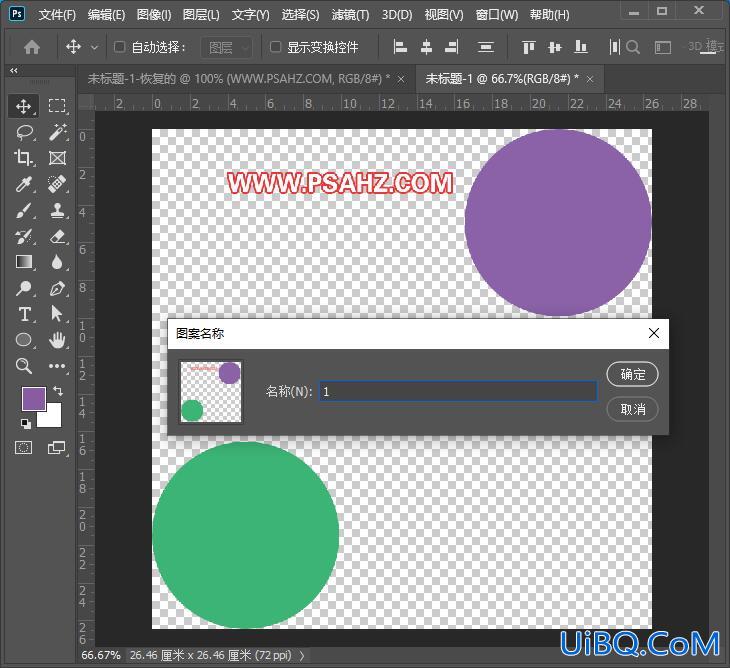Select the Hand tool

(57, 340)
